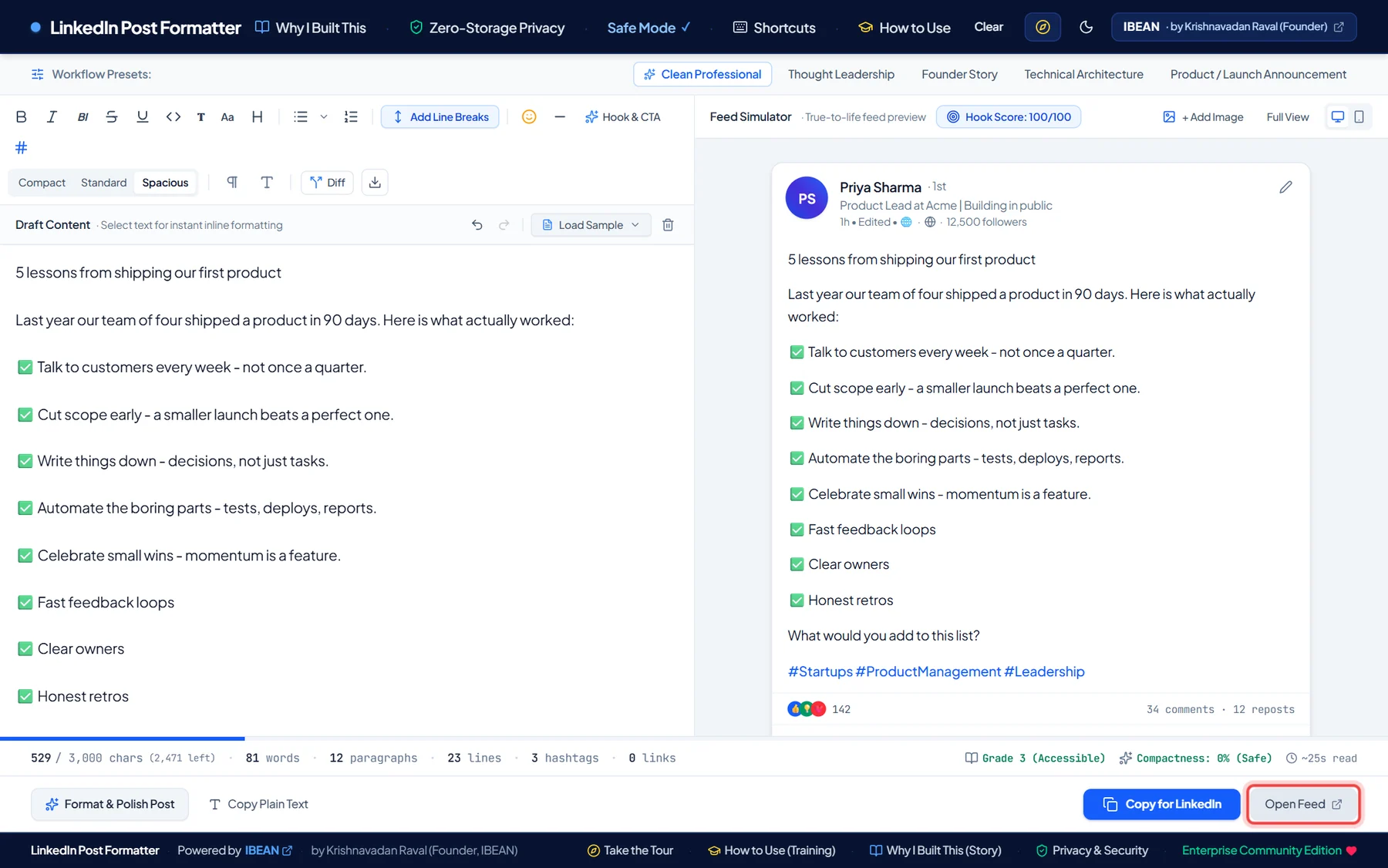1388x868 pixels.
Task: Insert heading with the H icon
Action: click(x=258, y=117)
